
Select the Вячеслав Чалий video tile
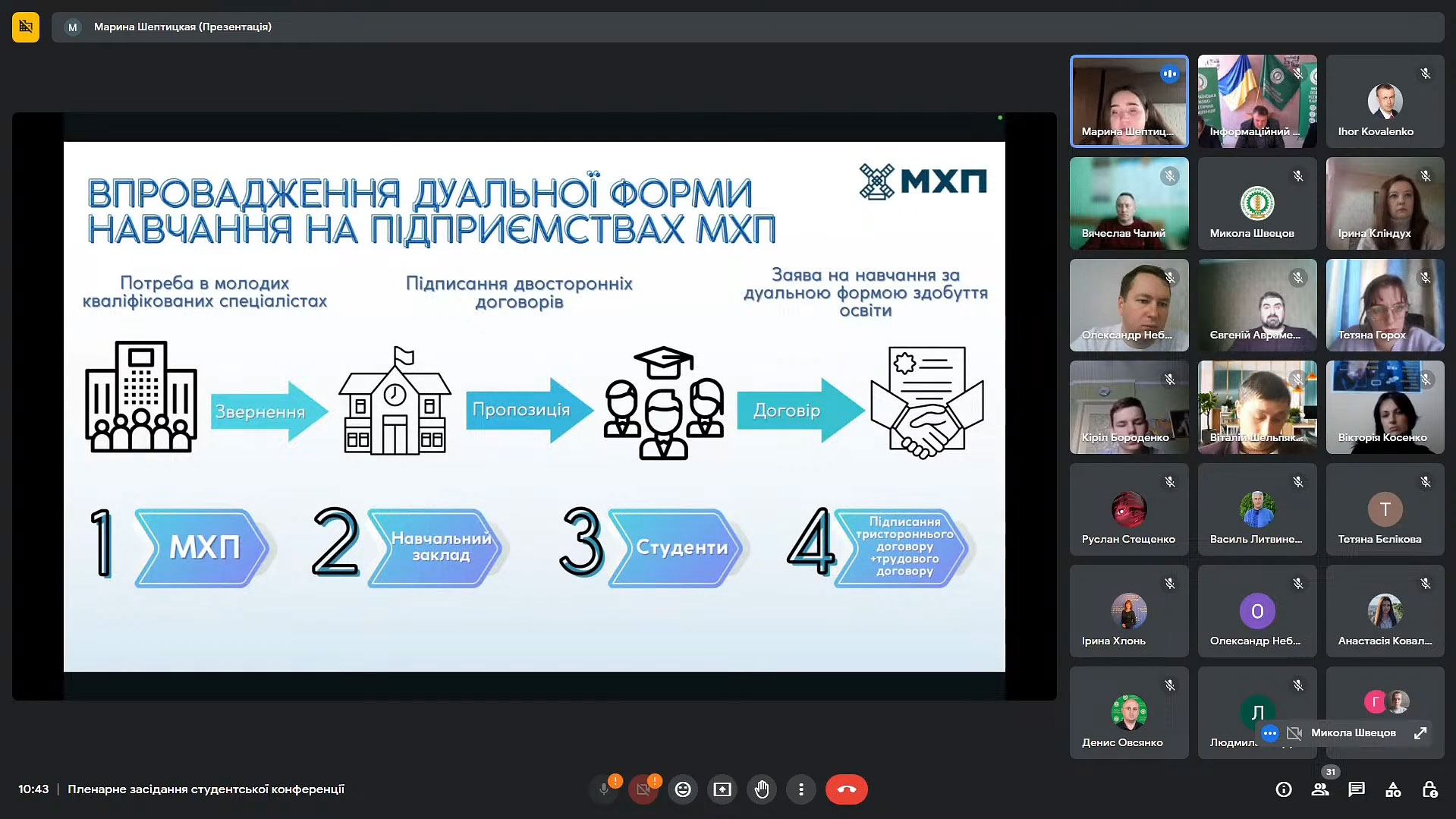click(x=1129, y=203)
